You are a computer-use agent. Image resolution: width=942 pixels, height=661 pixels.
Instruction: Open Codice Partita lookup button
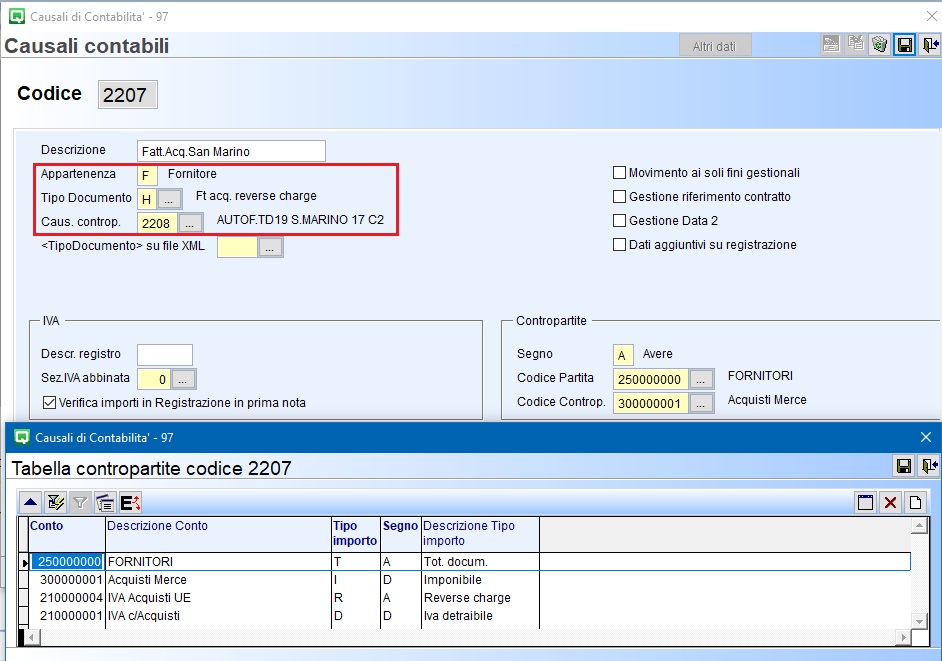(700, 379)
